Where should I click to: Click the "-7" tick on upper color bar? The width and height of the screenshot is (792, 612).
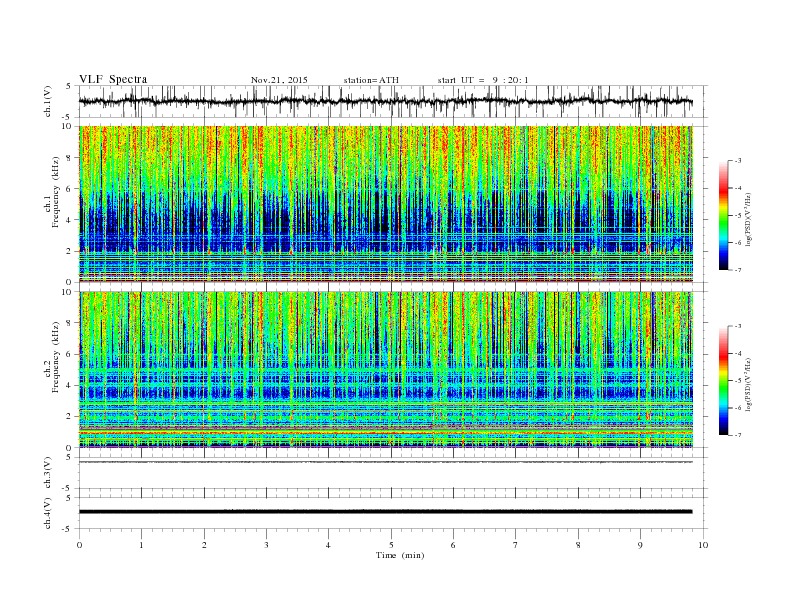(737, 270)
